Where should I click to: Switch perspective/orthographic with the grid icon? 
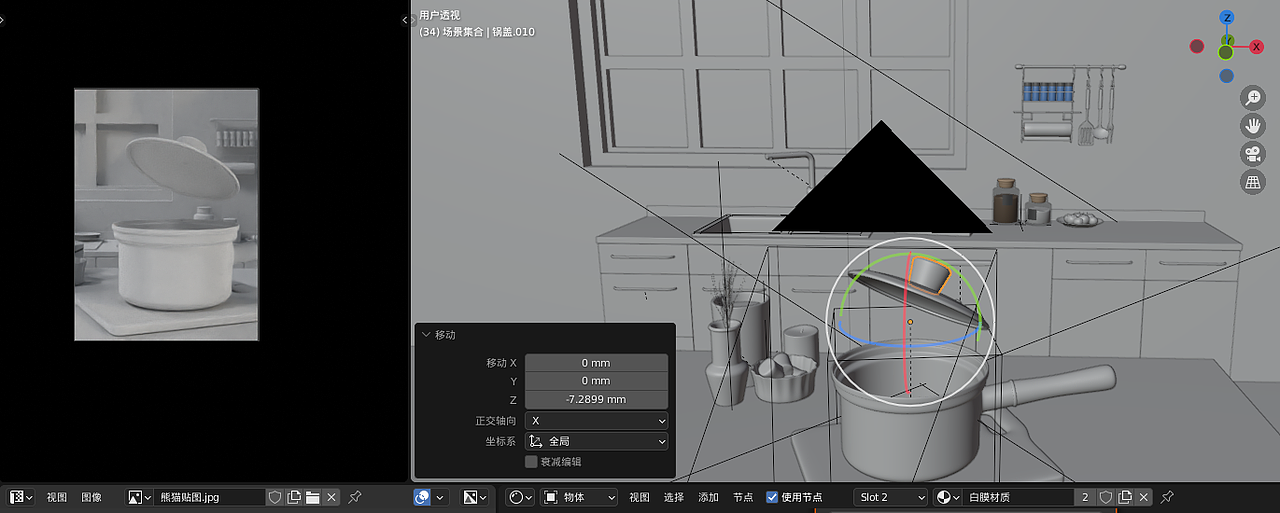coord(1253,182)
